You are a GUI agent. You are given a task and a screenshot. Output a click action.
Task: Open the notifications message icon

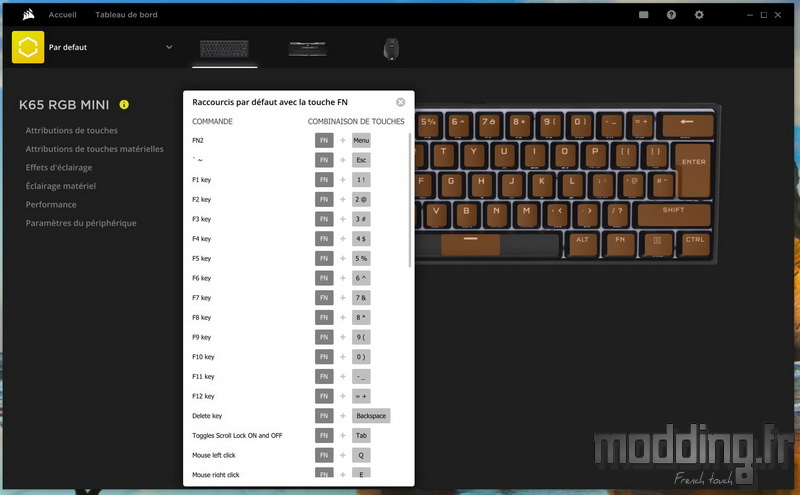(643, 15)
